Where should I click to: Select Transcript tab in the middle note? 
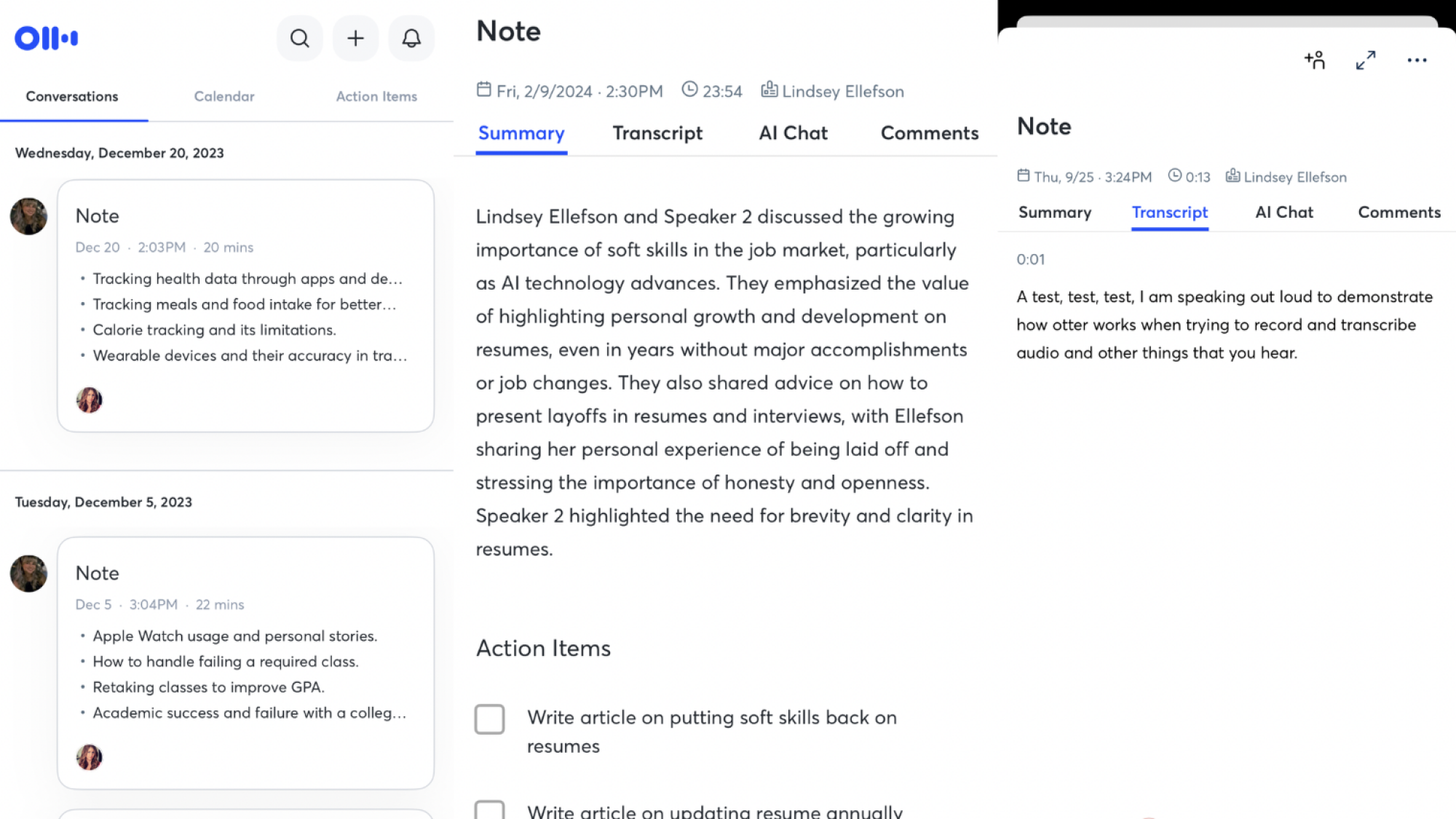657,133
